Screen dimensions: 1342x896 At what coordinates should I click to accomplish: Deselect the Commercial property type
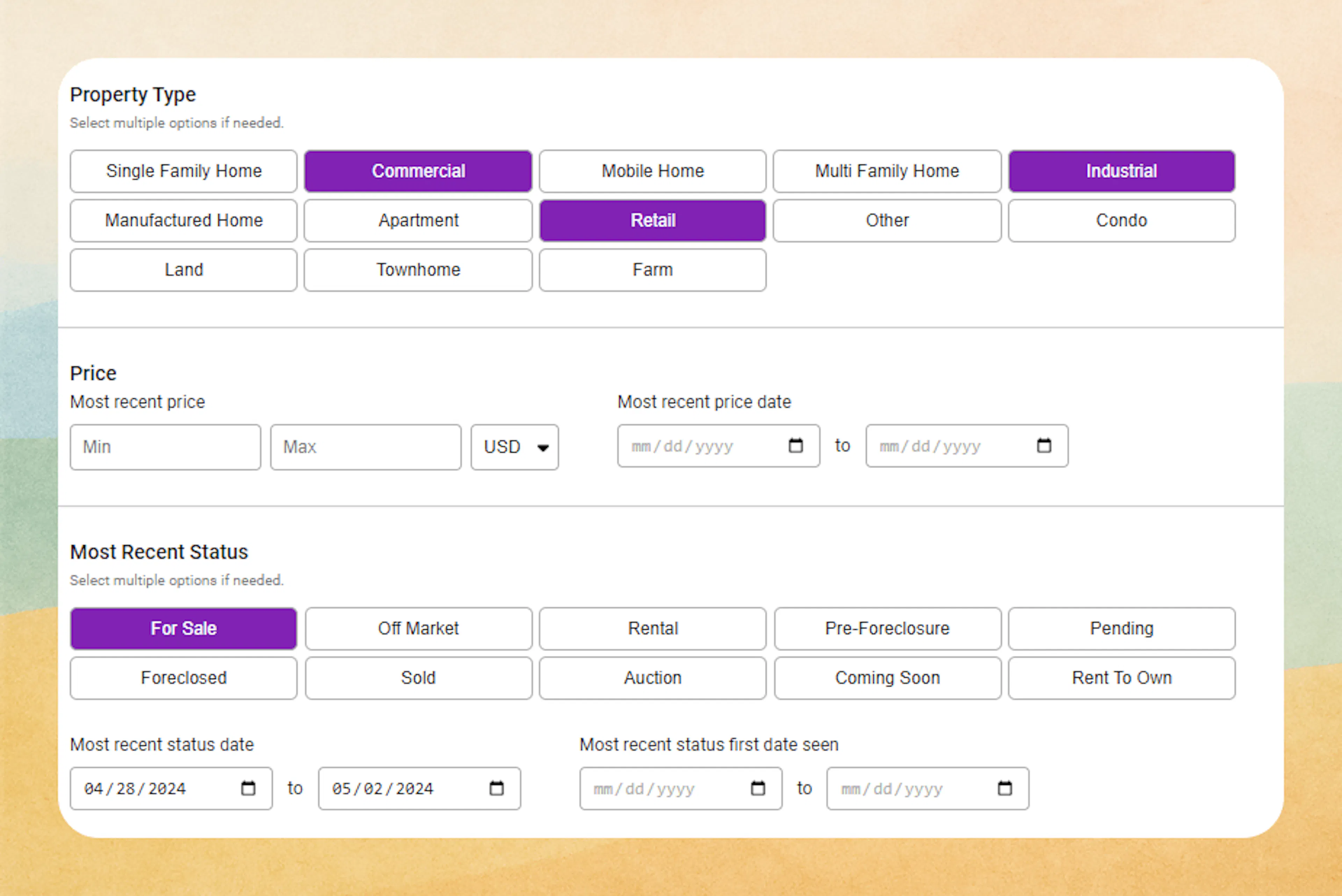click(418, 171)
